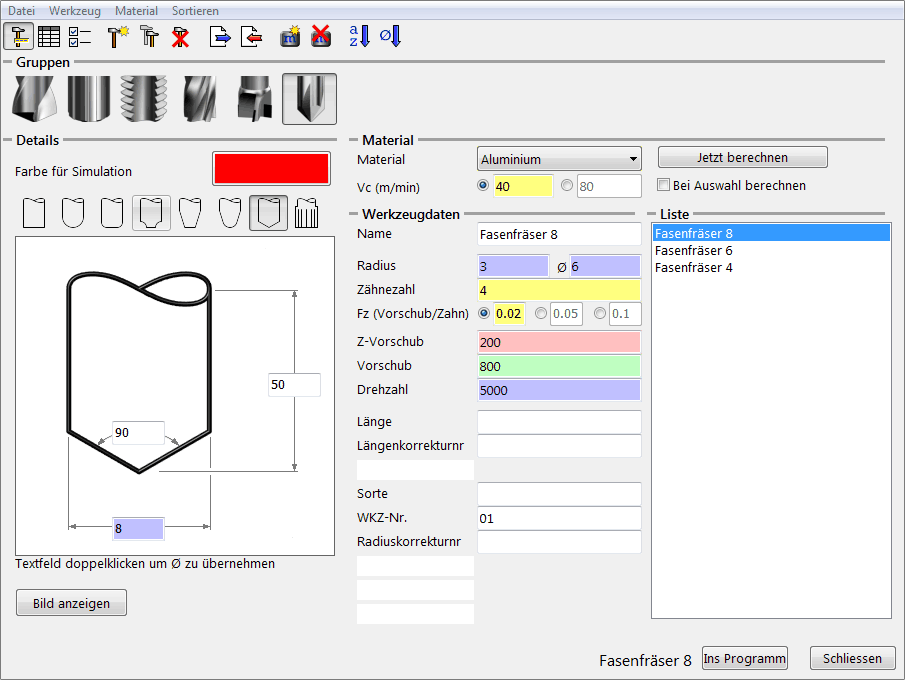The height and width of the screenshot is (680, 905).
Task: Select the plain cylindrical cutter group
Action: click(89, 99)
